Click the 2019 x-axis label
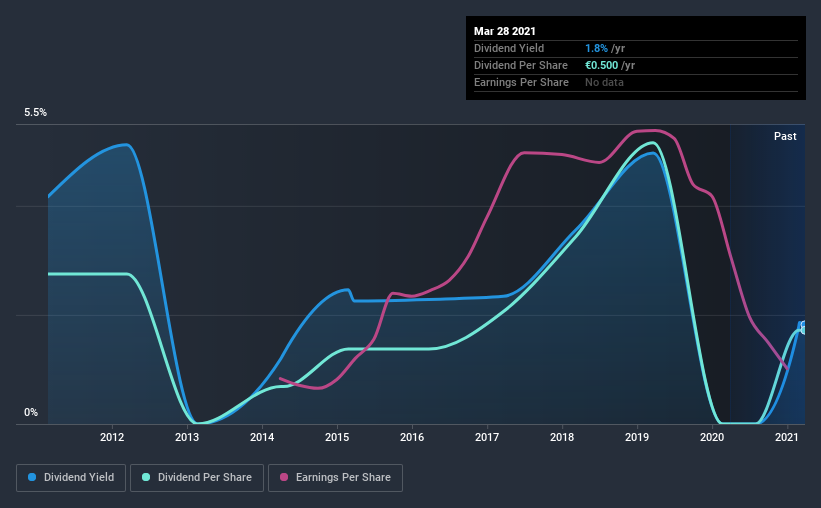 [x=637, y=437]
